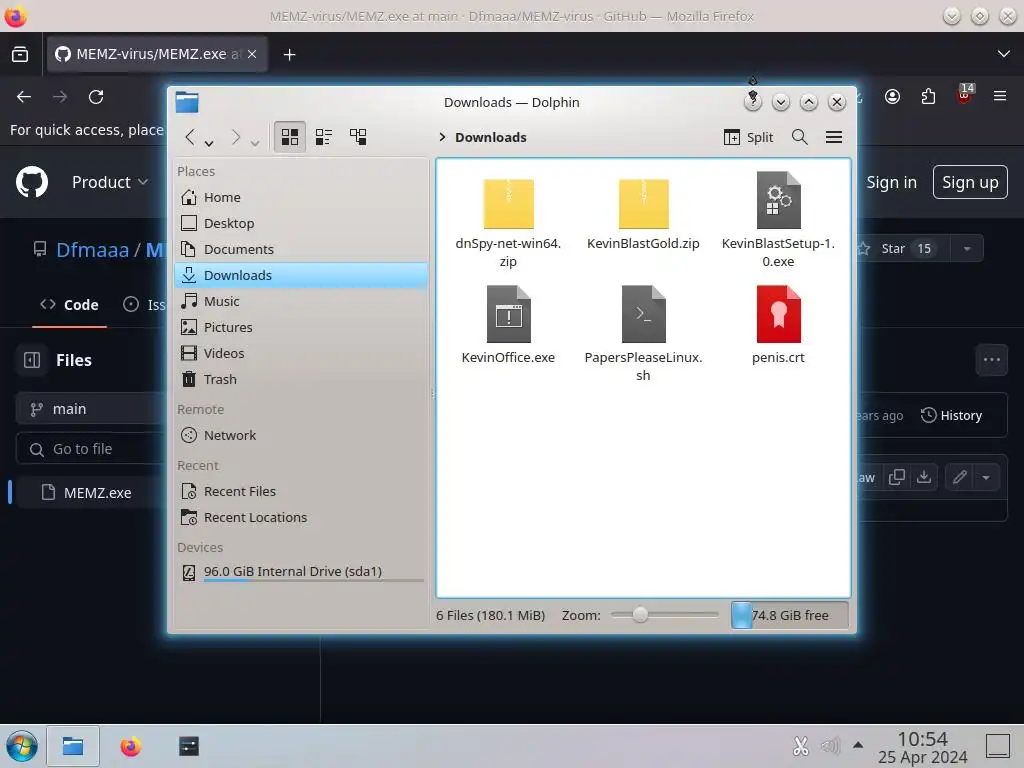1024x768 pixels.
Task: Switch Dolphin to Icons view mode
Action: coord(289,136)
